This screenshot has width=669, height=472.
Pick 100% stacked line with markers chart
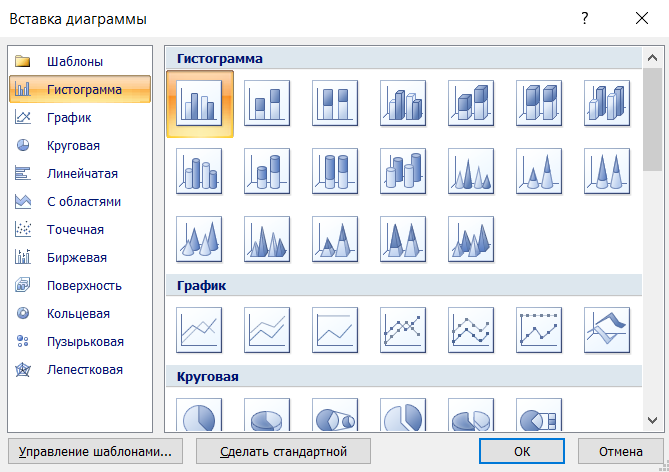(x=539, y=330)
